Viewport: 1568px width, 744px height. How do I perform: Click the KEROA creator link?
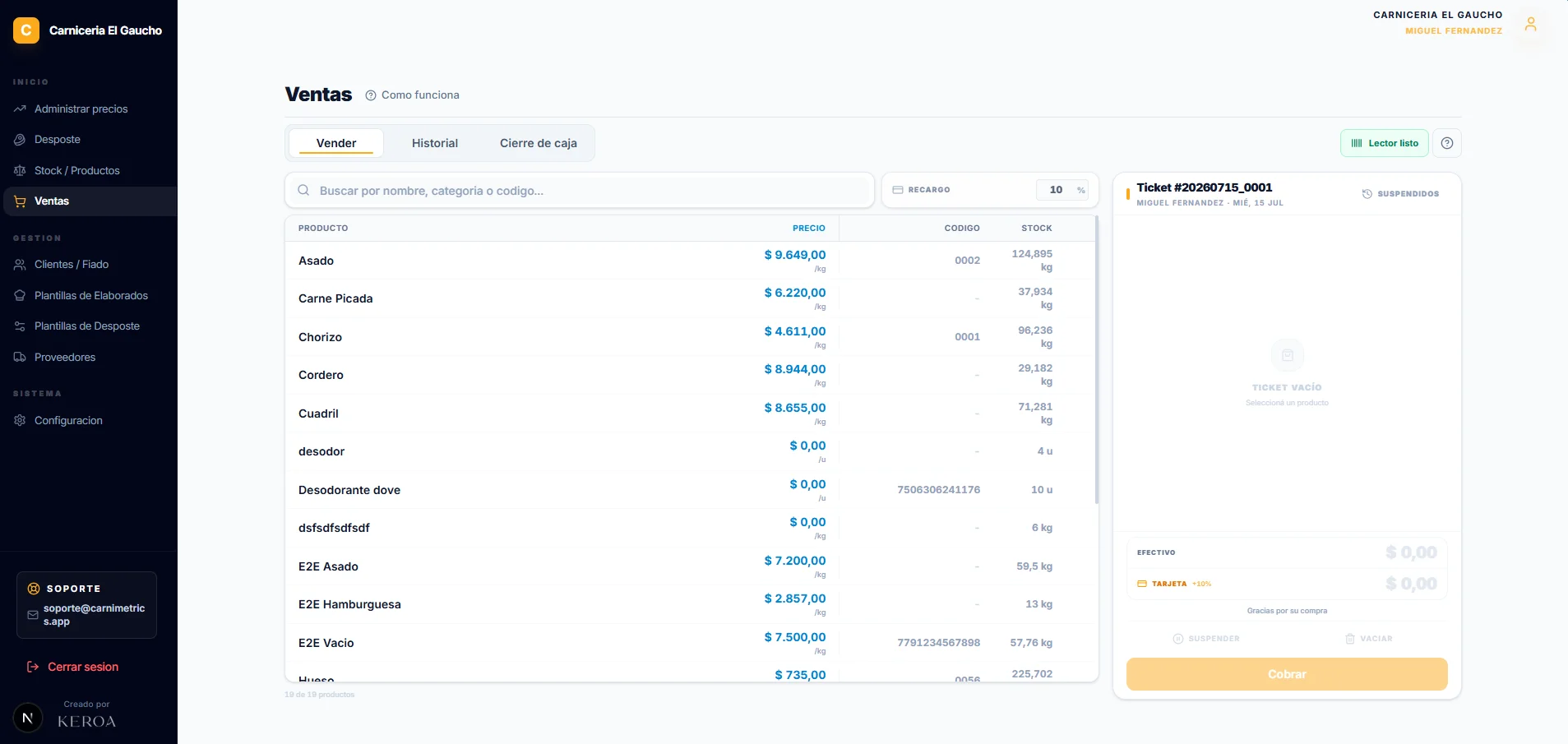click(86, 722)
